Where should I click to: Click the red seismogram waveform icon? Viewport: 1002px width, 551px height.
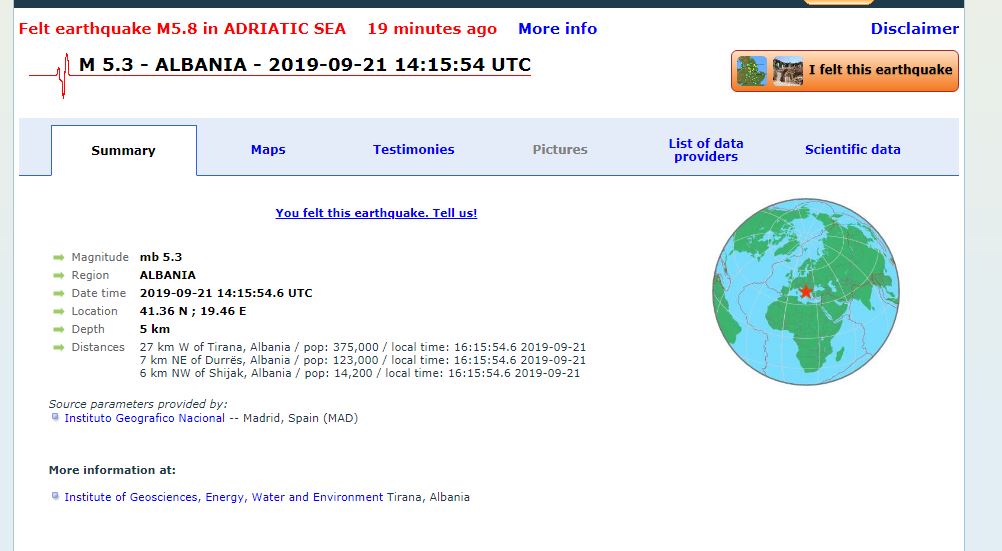point(52,76)
